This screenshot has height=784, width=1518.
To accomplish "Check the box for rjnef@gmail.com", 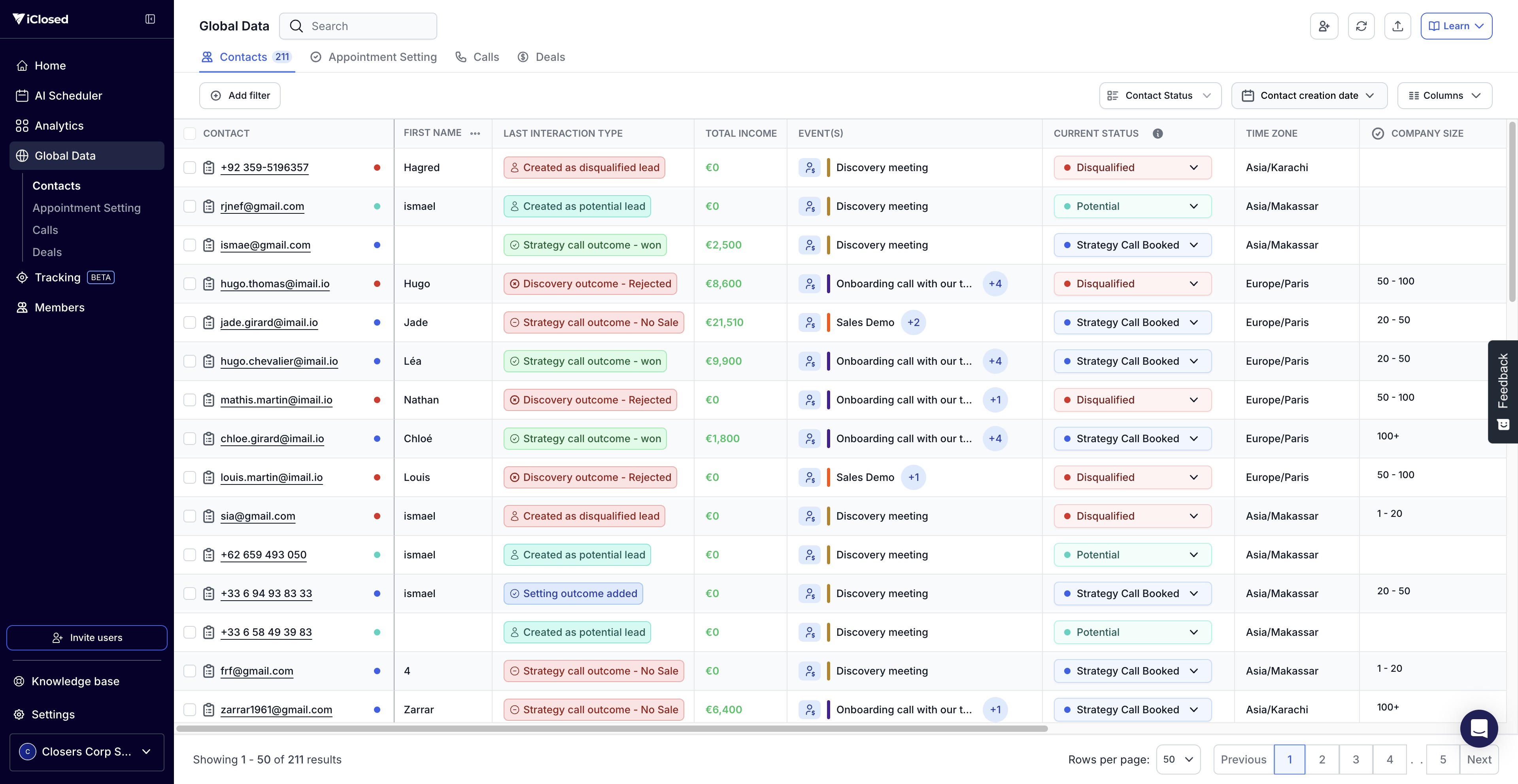I will 190,206.
